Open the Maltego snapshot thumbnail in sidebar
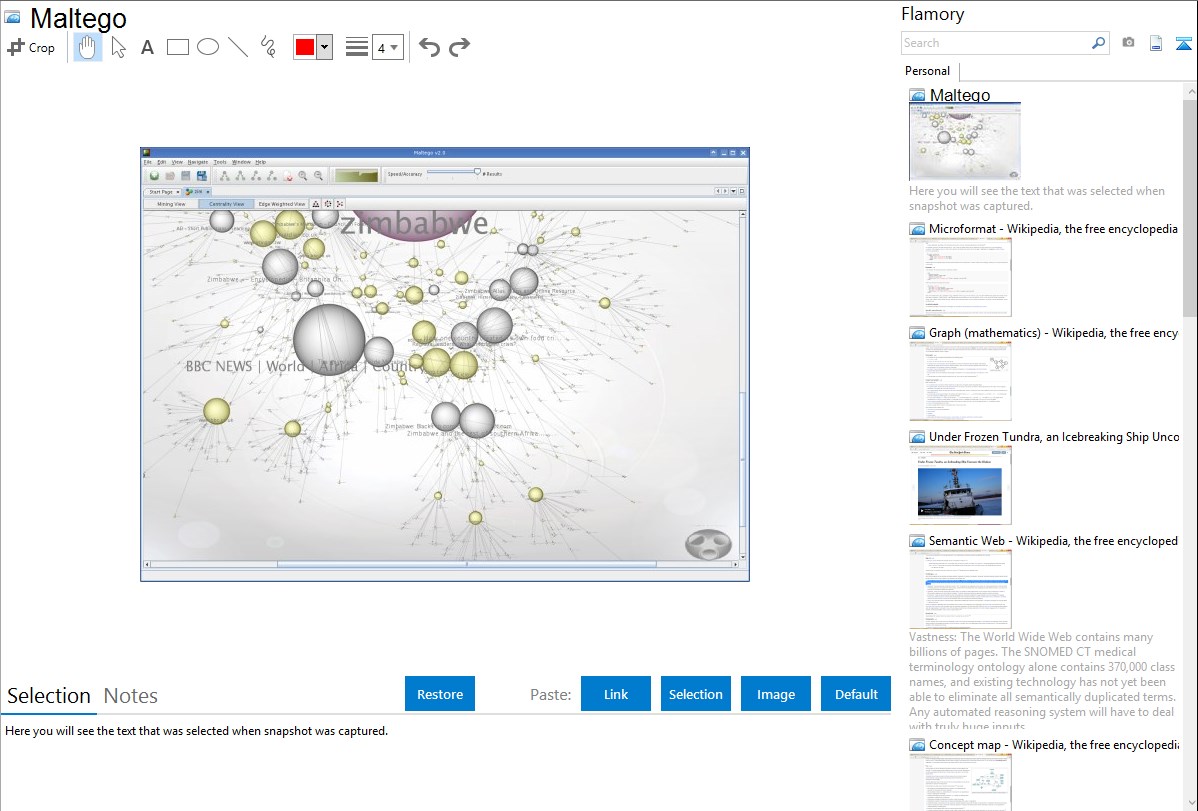This screenshot has width=1198, height=811. click(x=965, y=142)
